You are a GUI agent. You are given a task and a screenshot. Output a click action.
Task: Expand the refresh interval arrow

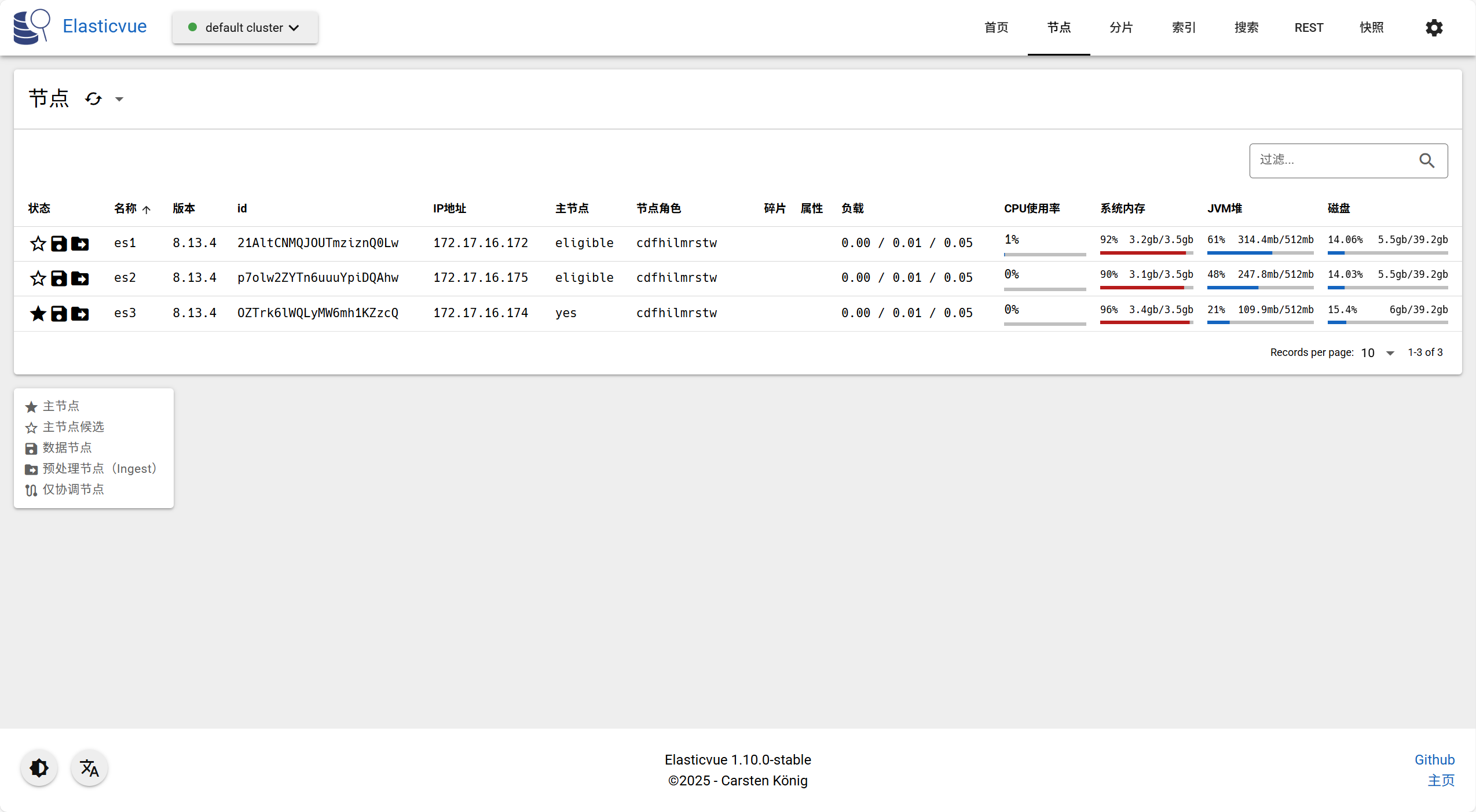119,99
